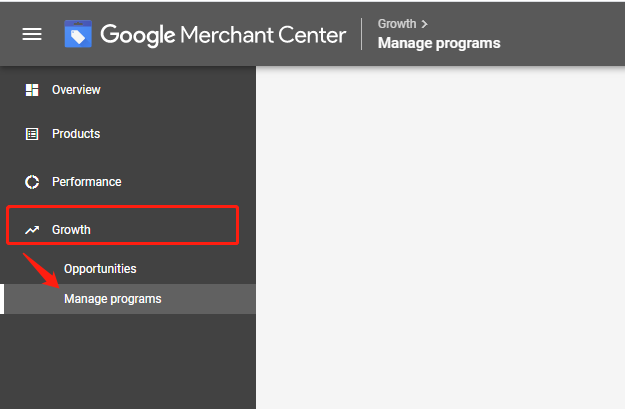Image resolution: width=625 pixels, height=409 pixels.
Task: Open the hamburger navigation menu
Action: click(32, 34)
